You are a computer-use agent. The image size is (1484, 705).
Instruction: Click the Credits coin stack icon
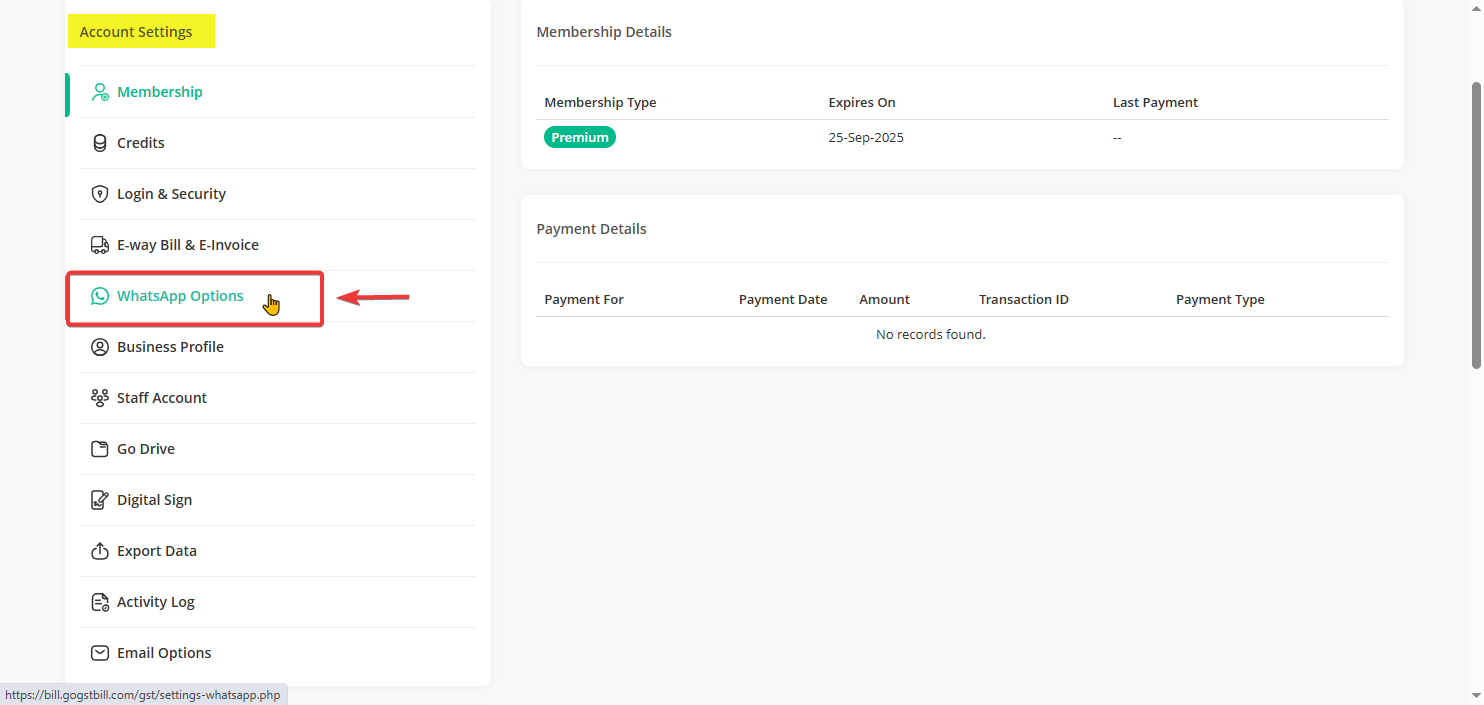coord(100,143)
